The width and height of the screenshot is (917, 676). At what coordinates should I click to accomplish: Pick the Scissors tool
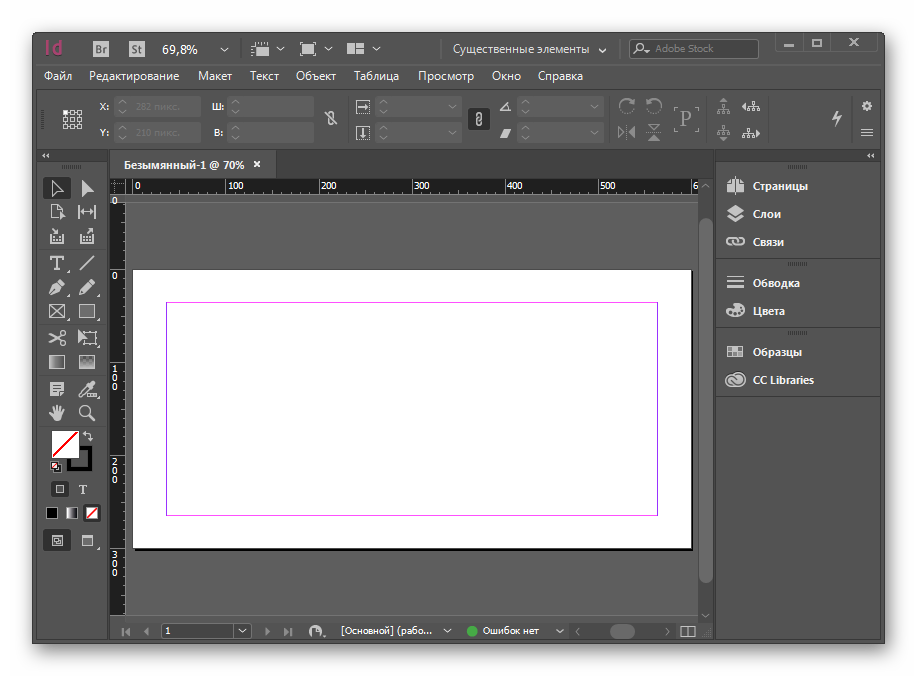(57, 338)
